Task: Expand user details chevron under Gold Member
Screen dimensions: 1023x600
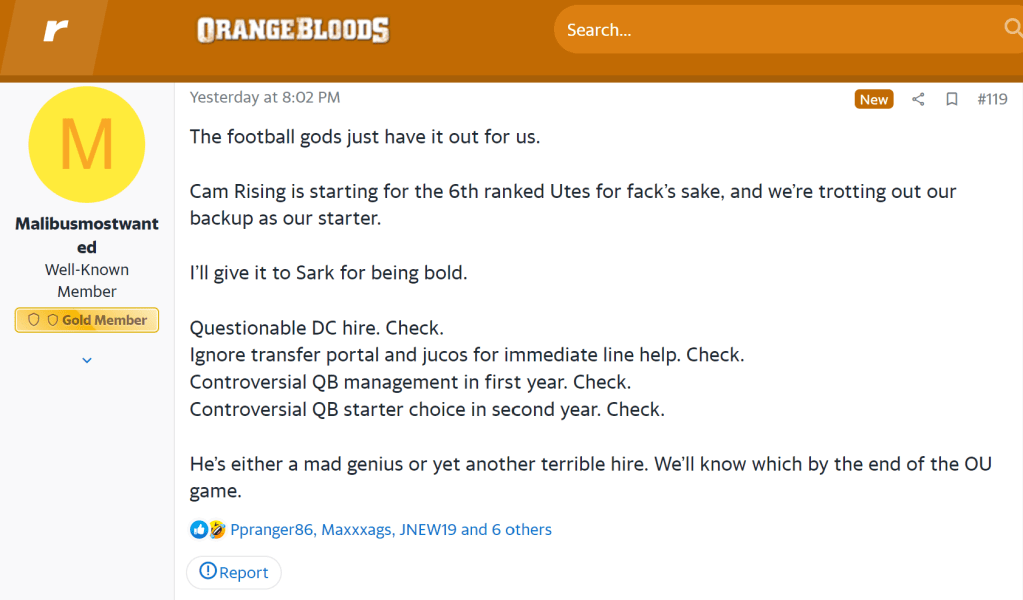Action: click(x=87, y=360)
